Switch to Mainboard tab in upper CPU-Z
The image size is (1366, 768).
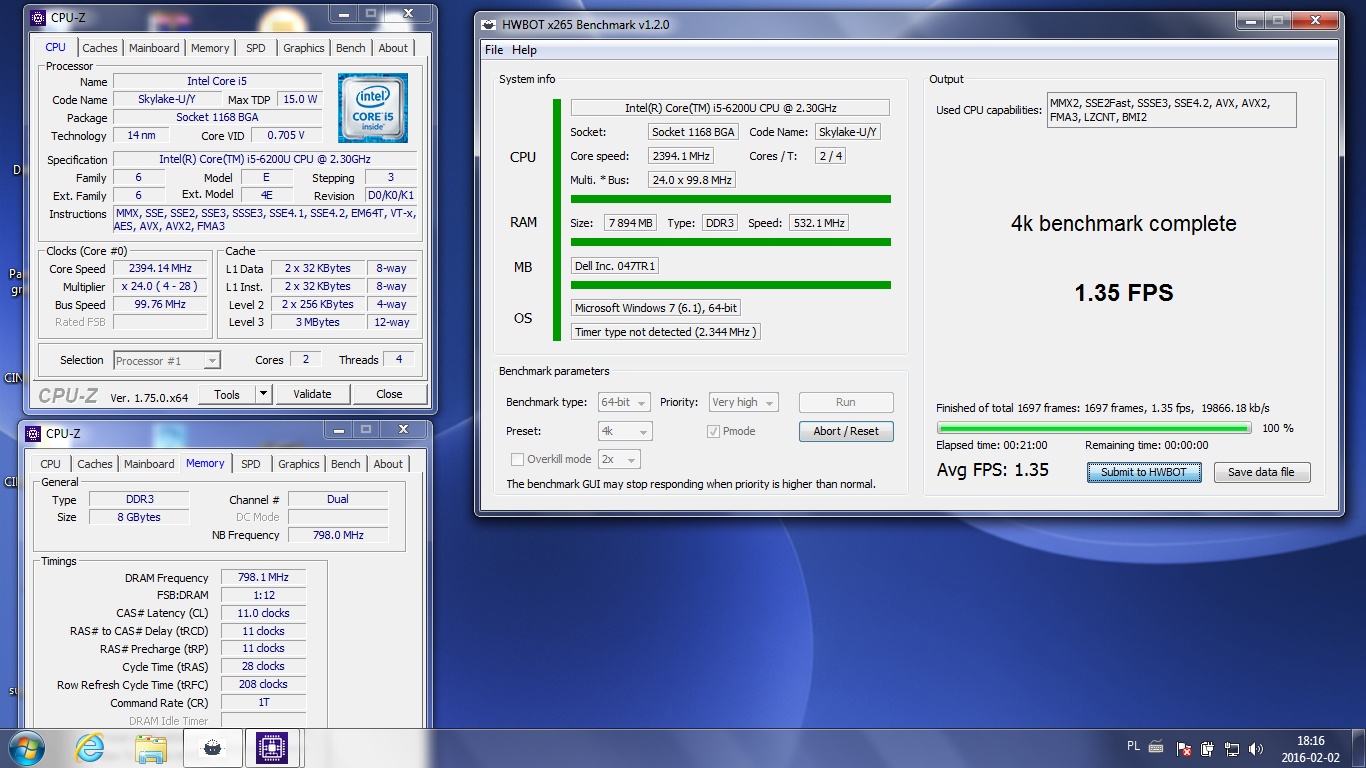tap(154, 48)
